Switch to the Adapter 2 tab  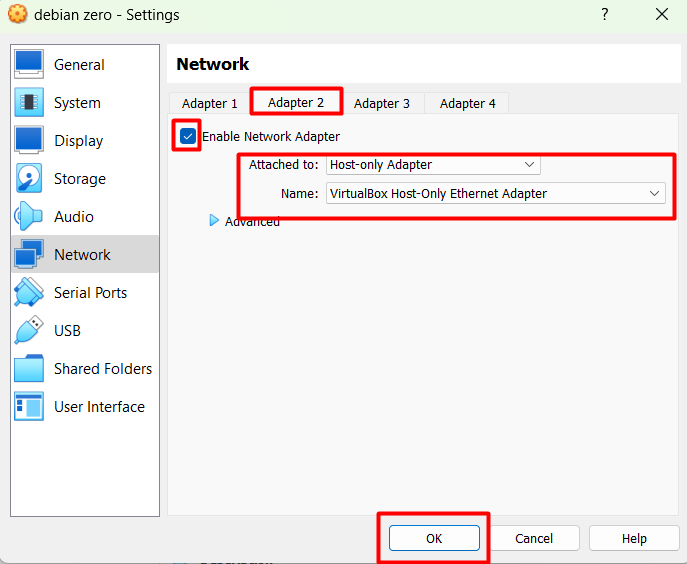296,103
